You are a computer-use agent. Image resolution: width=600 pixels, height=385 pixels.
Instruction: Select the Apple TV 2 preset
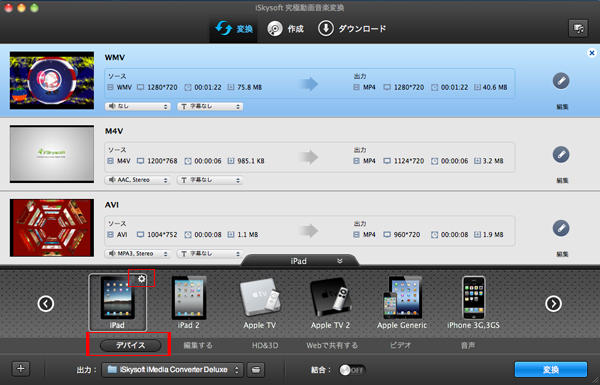pos(330,302)
